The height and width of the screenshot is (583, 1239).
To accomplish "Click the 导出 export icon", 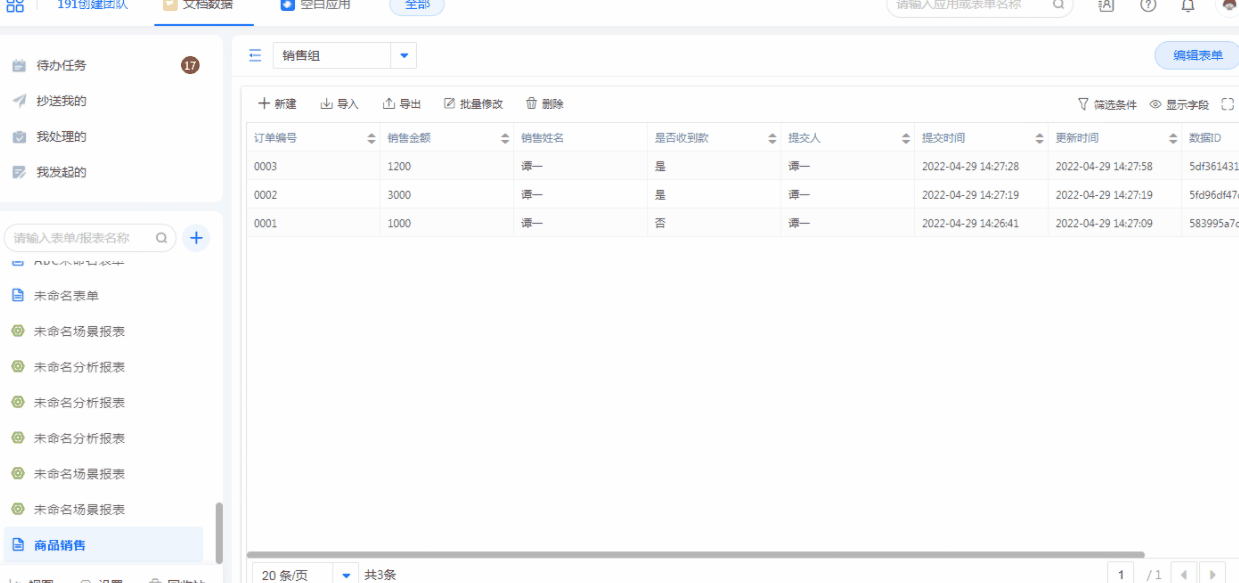I will click(389, 104).
